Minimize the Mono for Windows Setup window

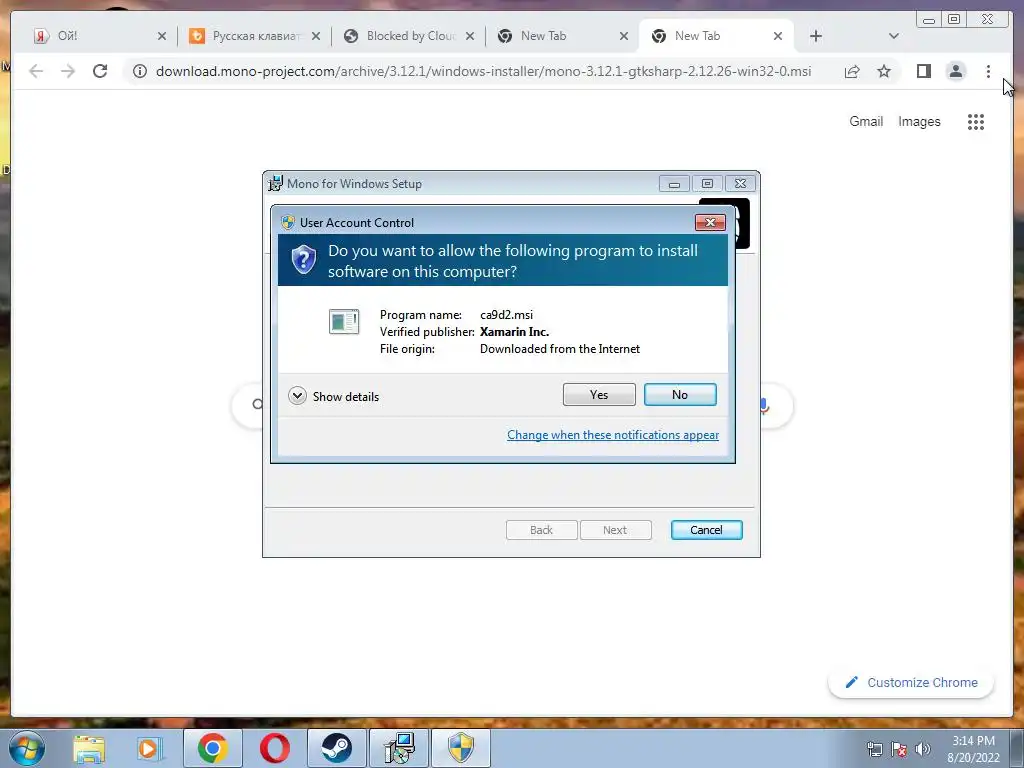point(675,184)
